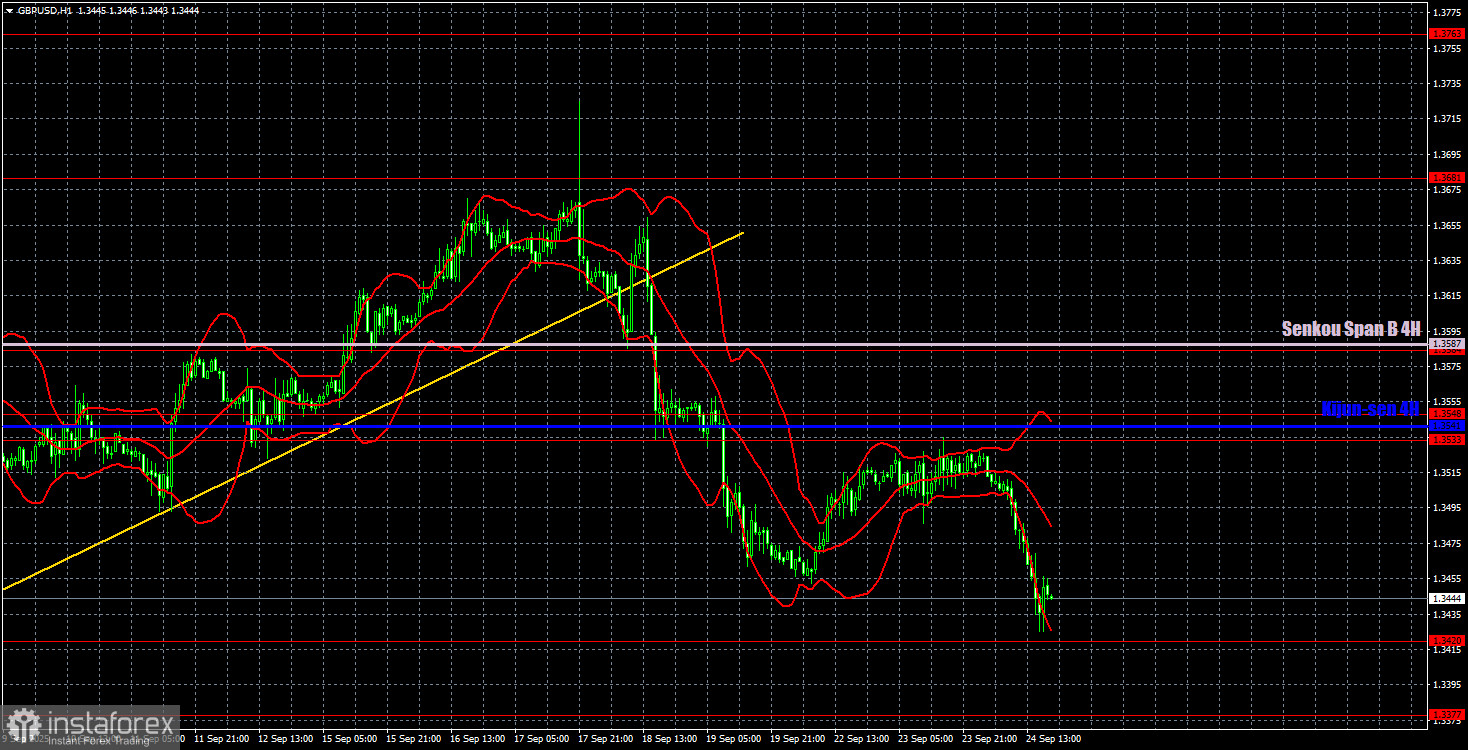Click the 24 Sep 13:00 time label
This screenshot has height=750, width=1468.
click(1054, 739)
